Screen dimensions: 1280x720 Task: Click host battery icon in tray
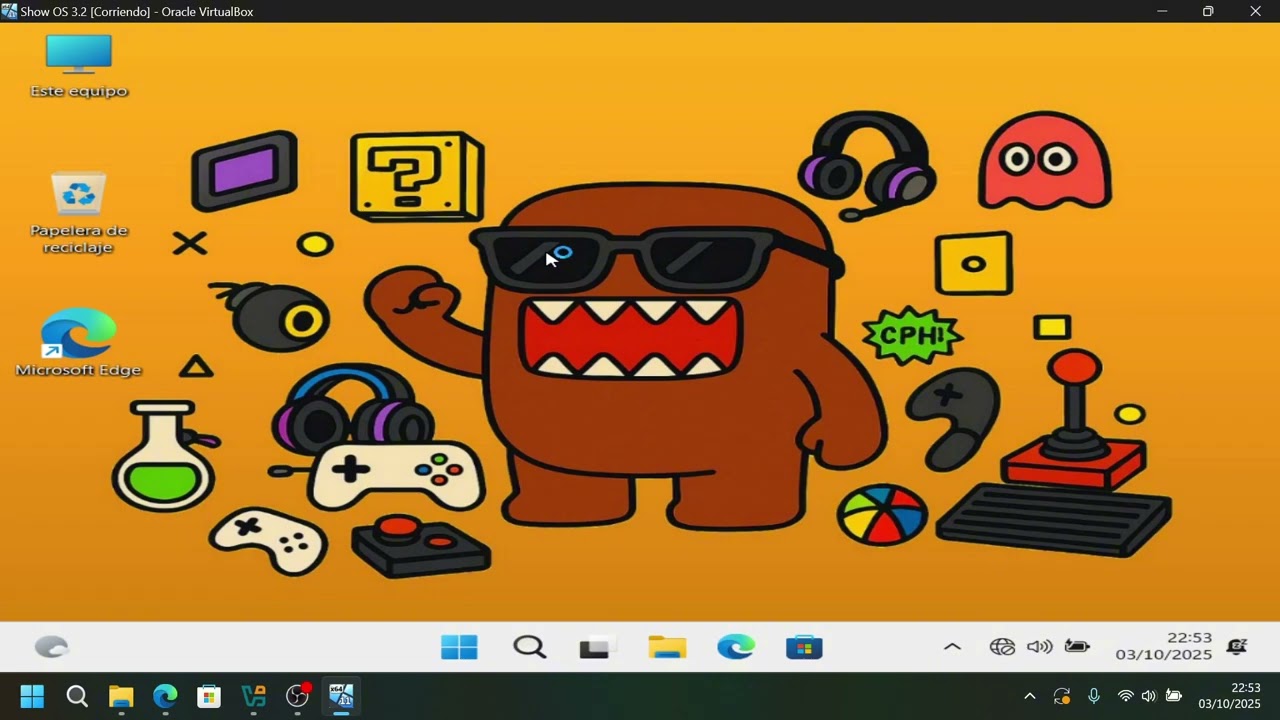1174,696
